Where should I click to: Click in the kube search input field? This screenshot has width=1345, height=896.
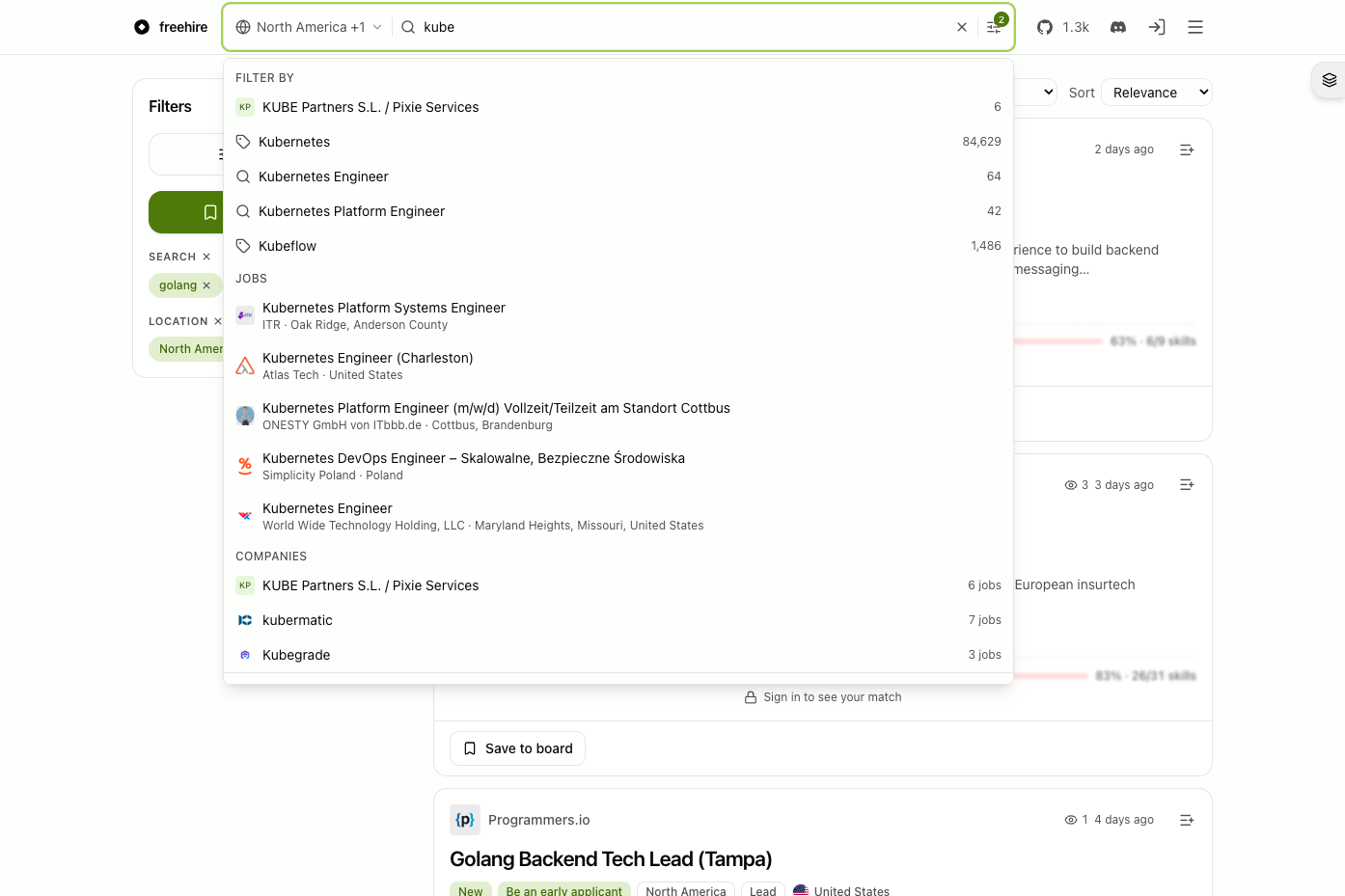click(683, 27)
